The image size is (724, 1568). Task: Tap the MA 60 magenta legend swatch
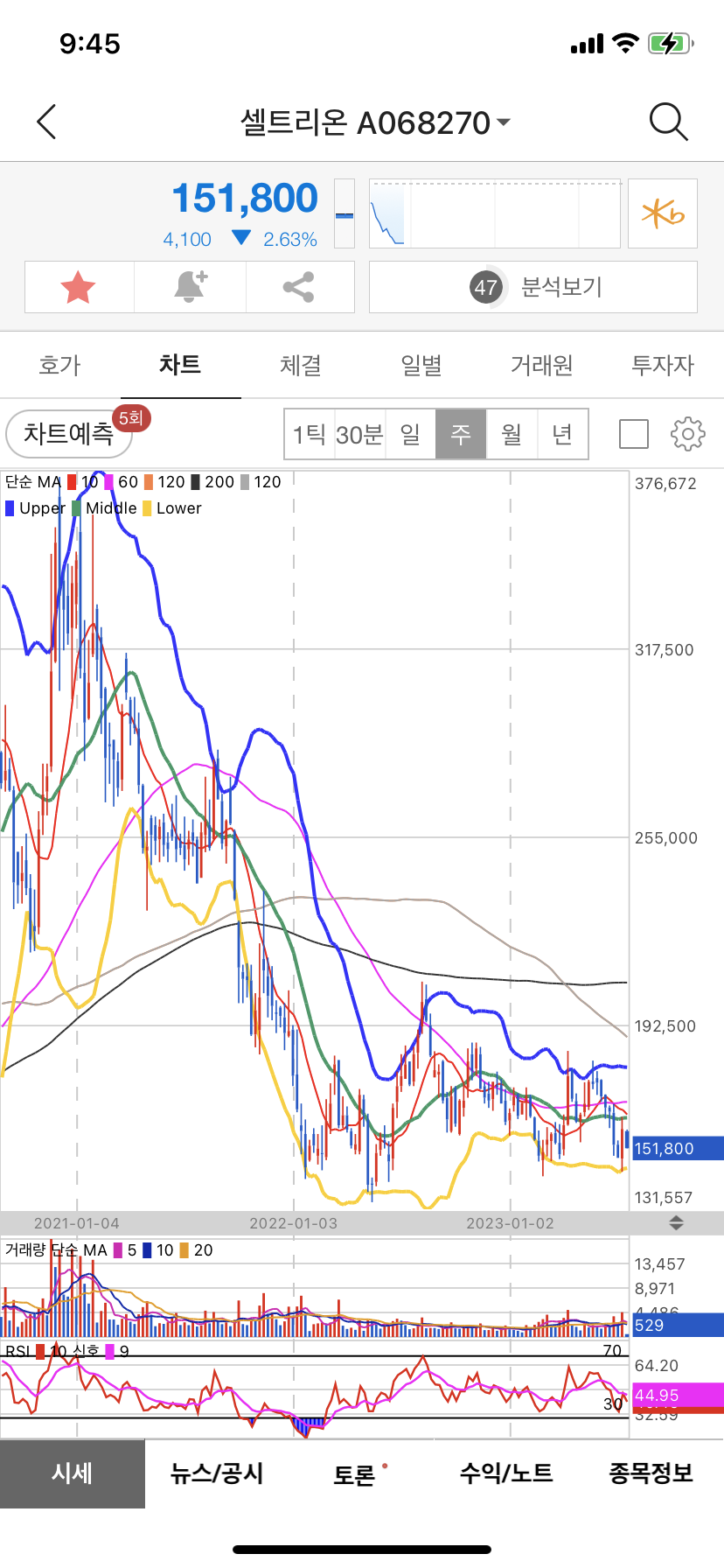109,482
